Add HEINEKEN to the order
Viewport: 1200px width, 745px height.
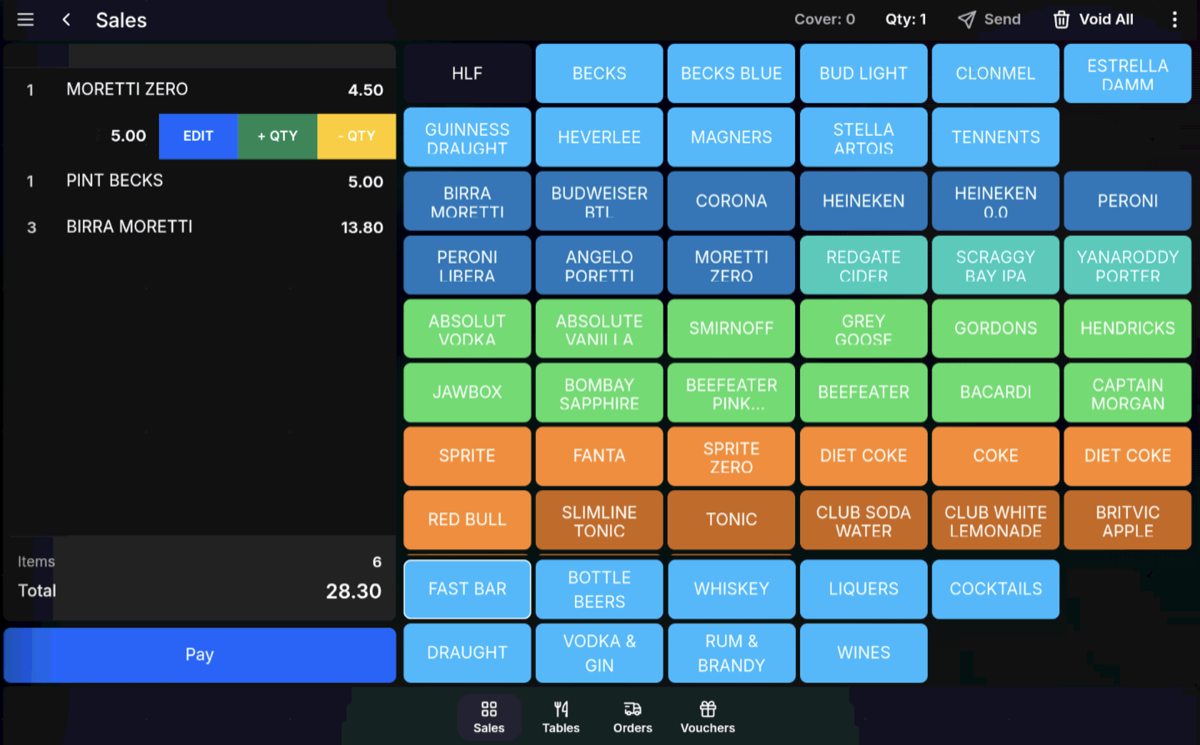863,201
